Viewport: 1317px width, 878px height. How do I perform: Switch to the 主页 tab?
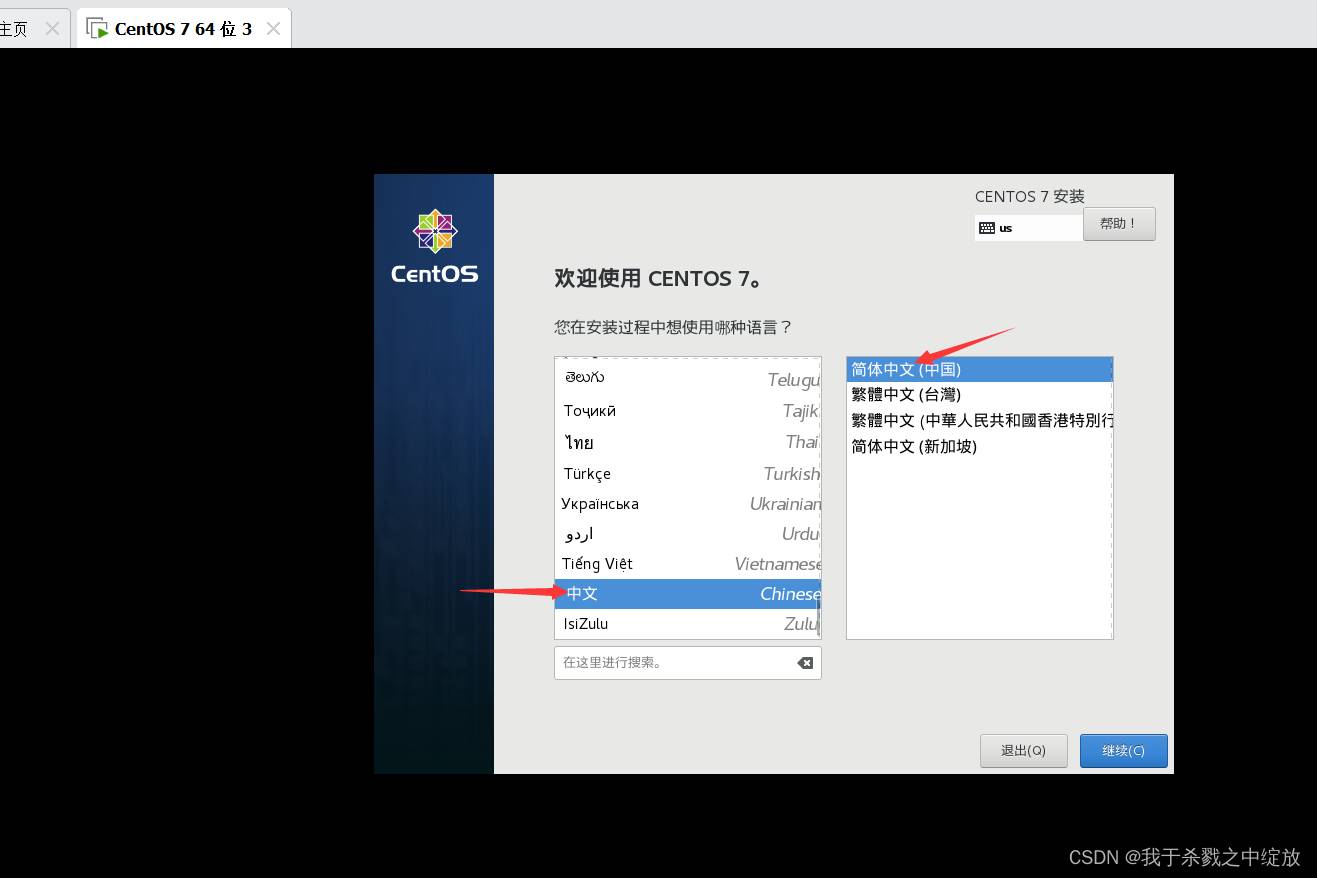pyautogui.click(x=15, y=29)
